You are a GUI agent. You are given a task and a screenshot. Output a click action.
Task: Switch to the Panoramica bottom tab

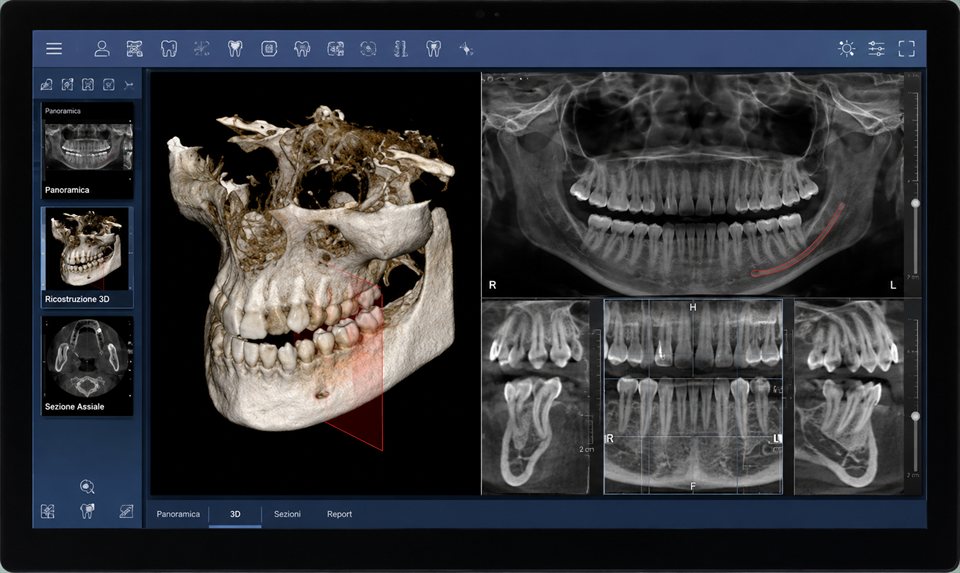178,514
